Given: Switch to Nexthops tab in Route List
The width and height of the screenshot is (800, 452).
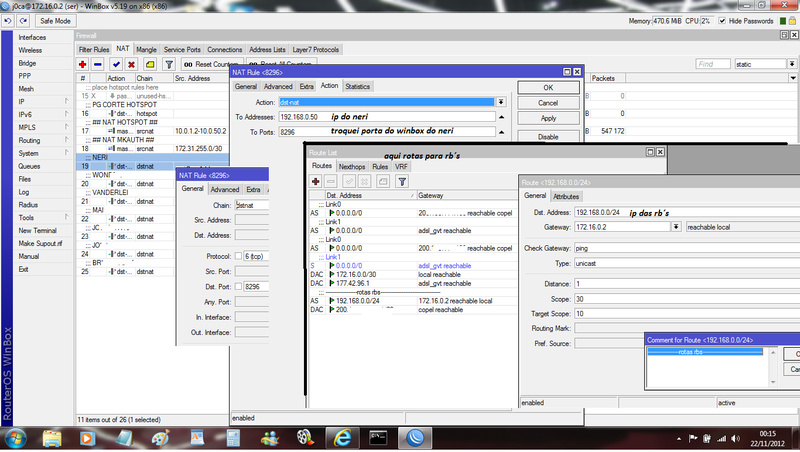Looking at the screenshot, I should 352,167.
